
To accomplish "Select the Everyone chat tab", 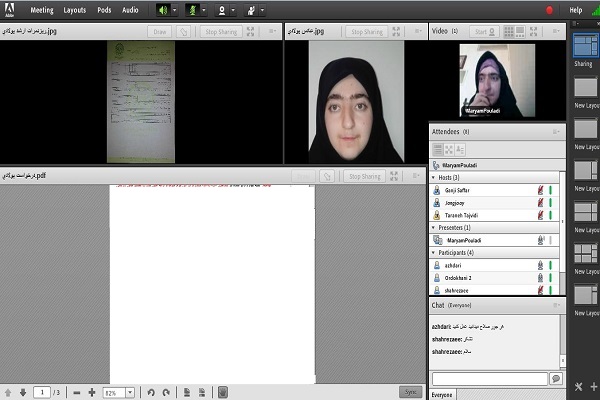I will click(x=442, y=395).
